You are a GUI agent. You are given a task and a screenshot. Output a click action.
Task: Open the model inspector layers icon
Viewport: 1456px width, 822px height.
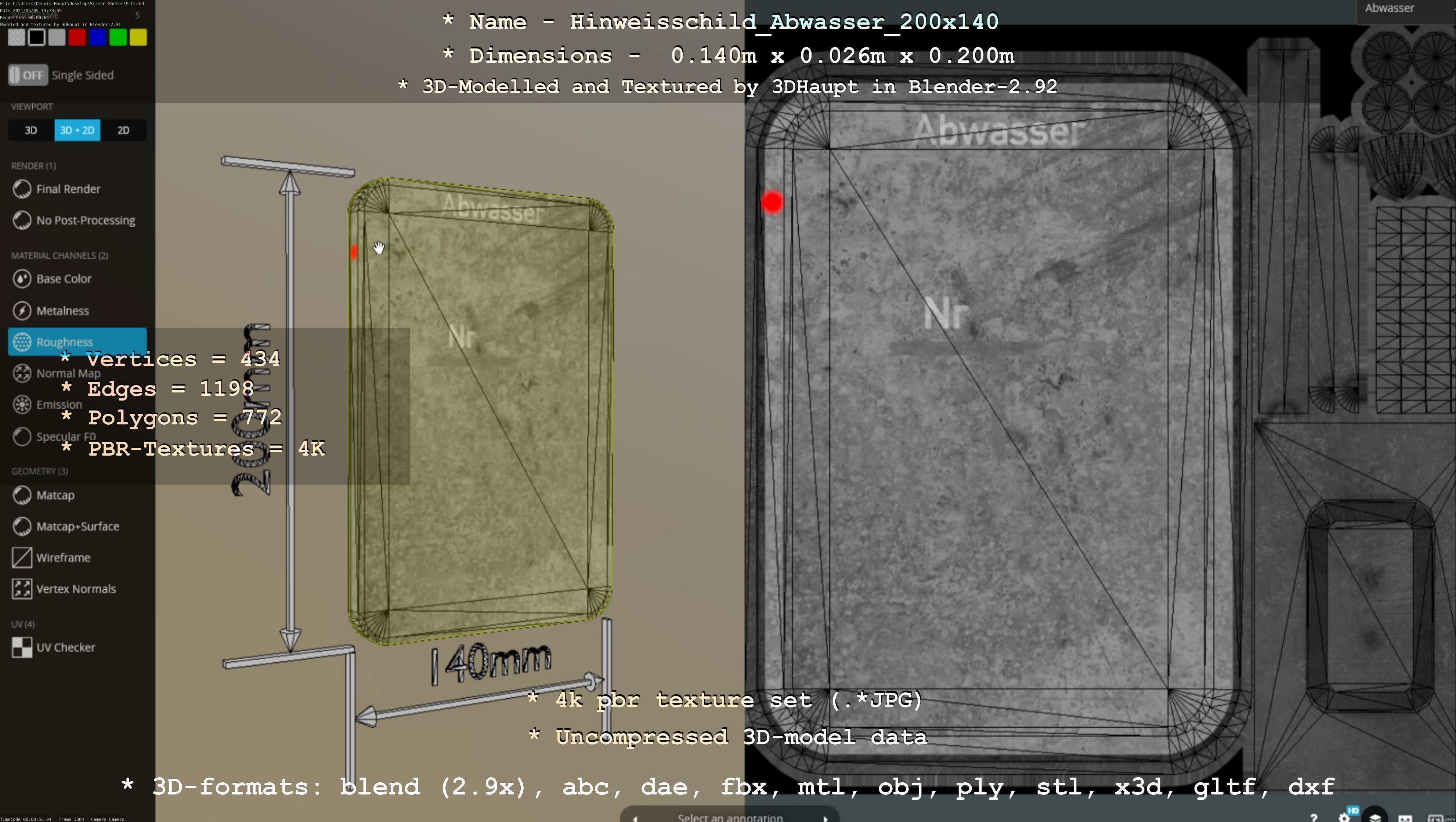tap(1374, 816)
